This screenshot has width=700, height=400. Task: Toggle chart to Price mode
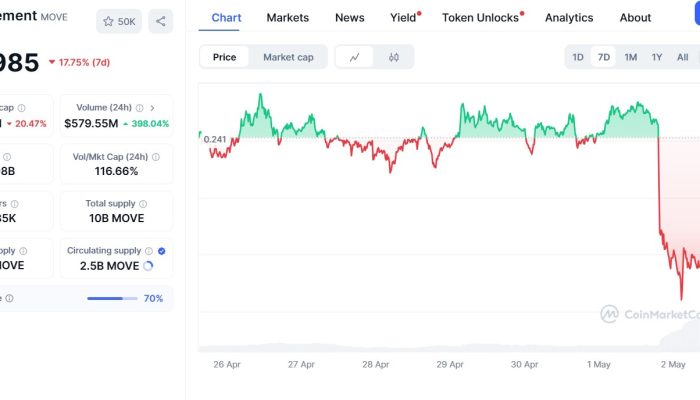pyautogui.click(x=225, y=57)
